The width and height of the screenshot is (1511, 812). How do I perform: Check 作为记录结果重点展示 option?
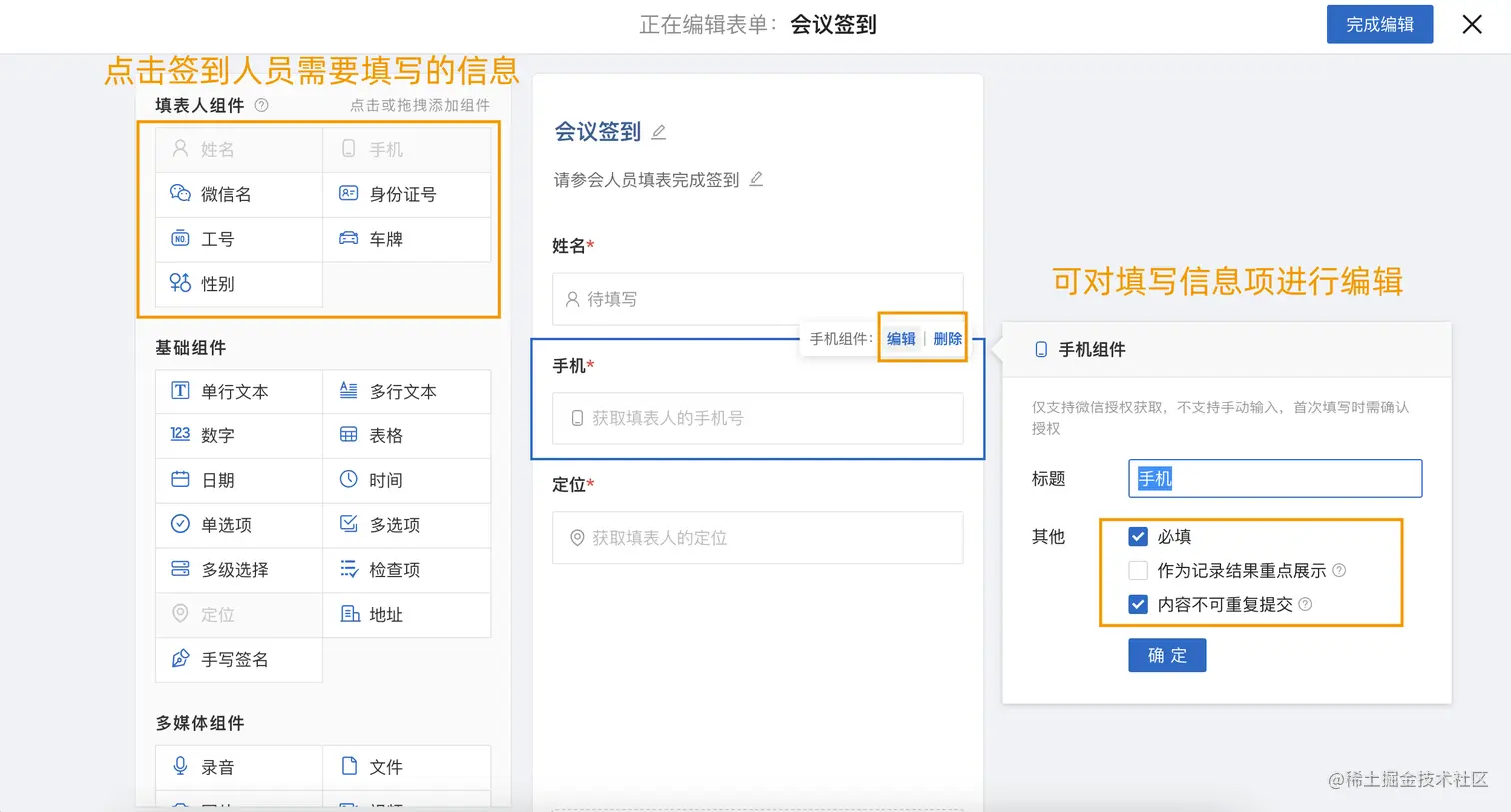pyautogui.click(x=1138, y=570)
